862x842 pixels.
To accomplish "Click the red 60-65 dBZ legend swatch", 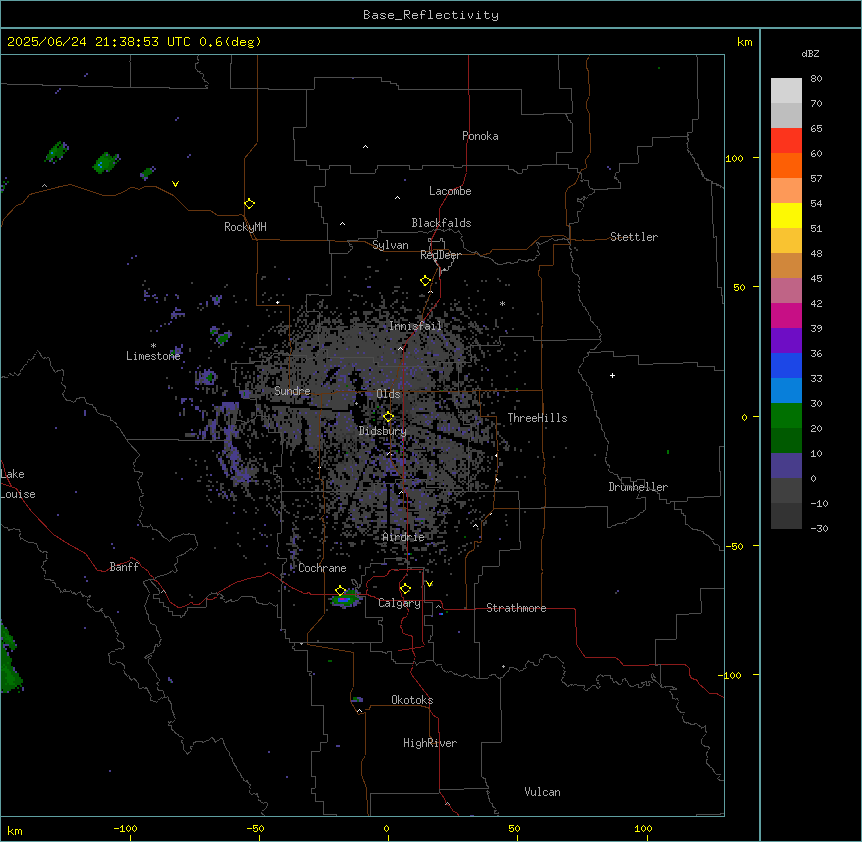I will (786, 140).
